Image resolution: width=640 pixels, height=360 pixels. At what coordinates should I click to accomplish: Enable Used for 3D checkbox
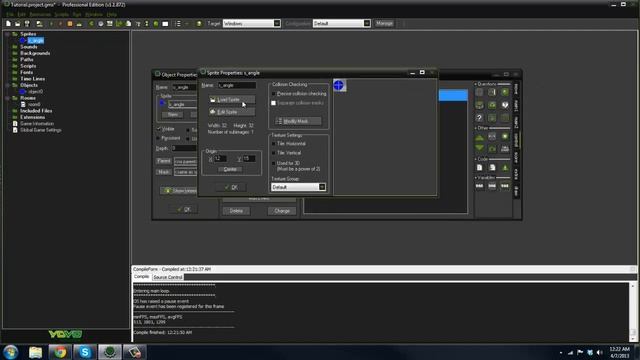273,163
